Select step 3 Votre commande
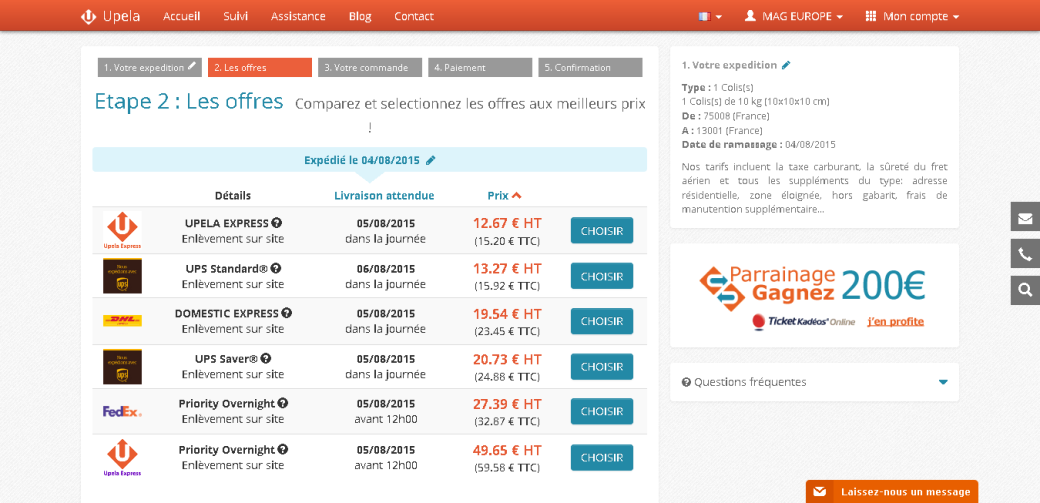This screenshot has height=503, width=1040. point(370,67)
